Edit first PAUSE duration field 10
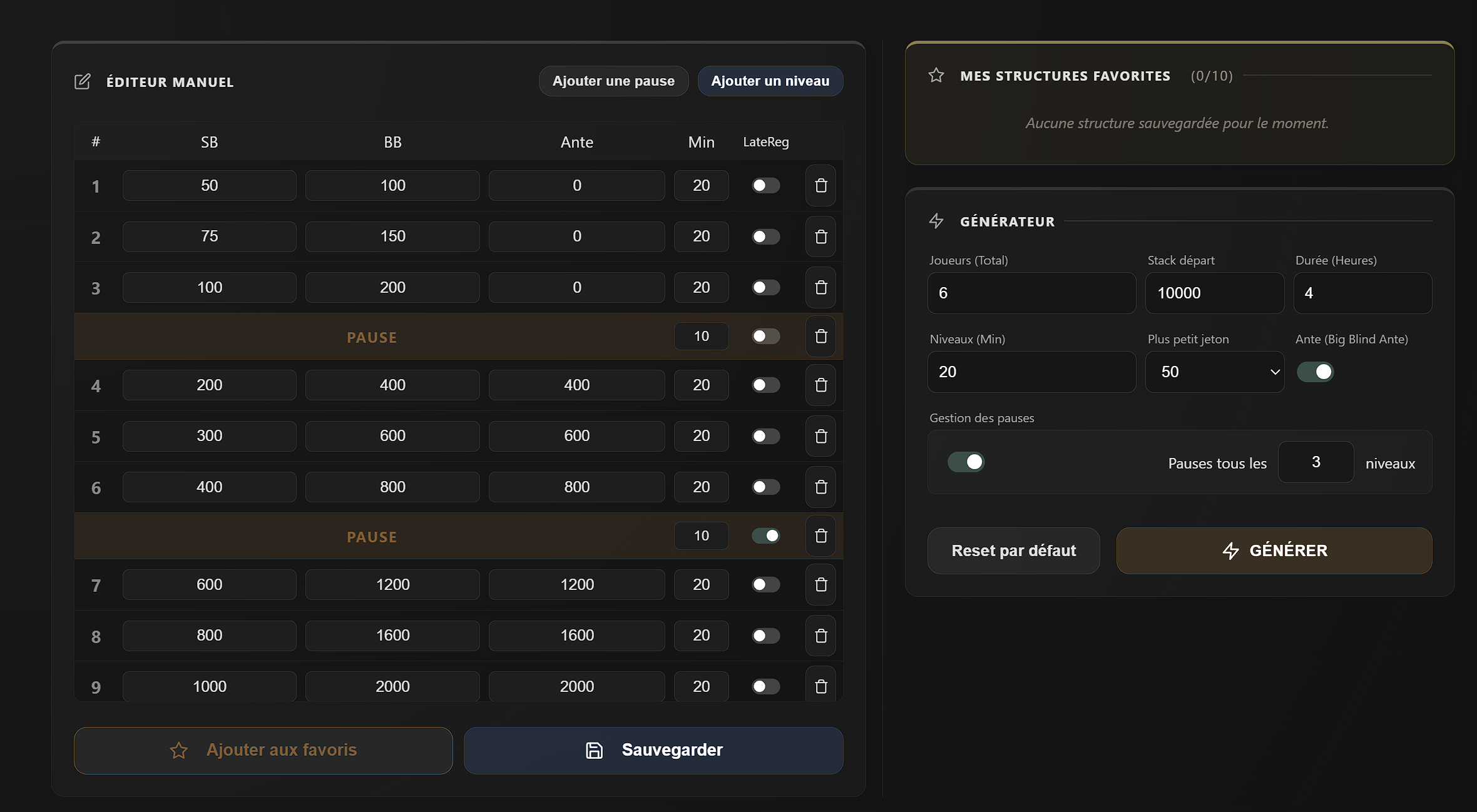Image resolution: width=1477 pixels, height=812 pixels. tap(701, 336)
